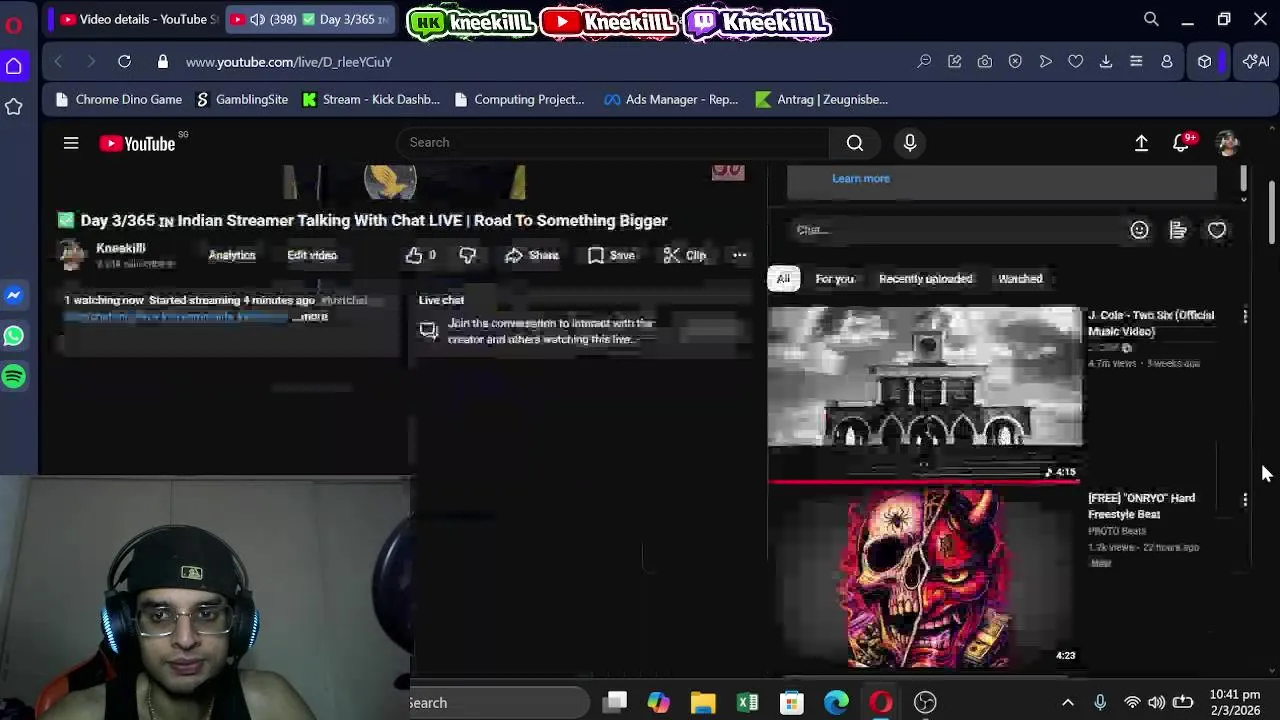
Task: Open browser heart bookmarks icon
Action: pos(1075,62)
